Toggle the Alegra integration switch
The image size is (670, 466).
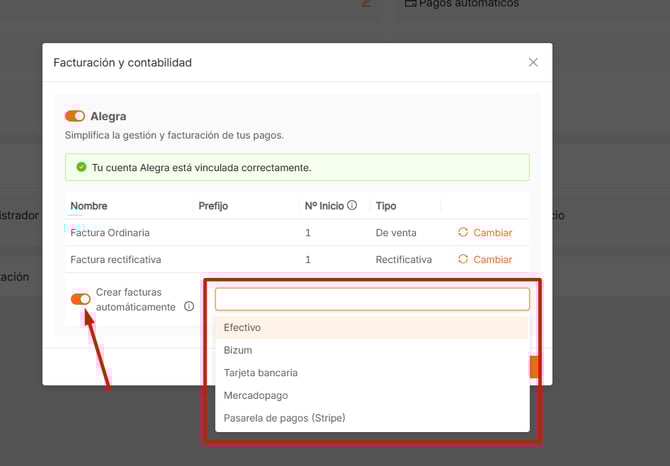(75, 116)
